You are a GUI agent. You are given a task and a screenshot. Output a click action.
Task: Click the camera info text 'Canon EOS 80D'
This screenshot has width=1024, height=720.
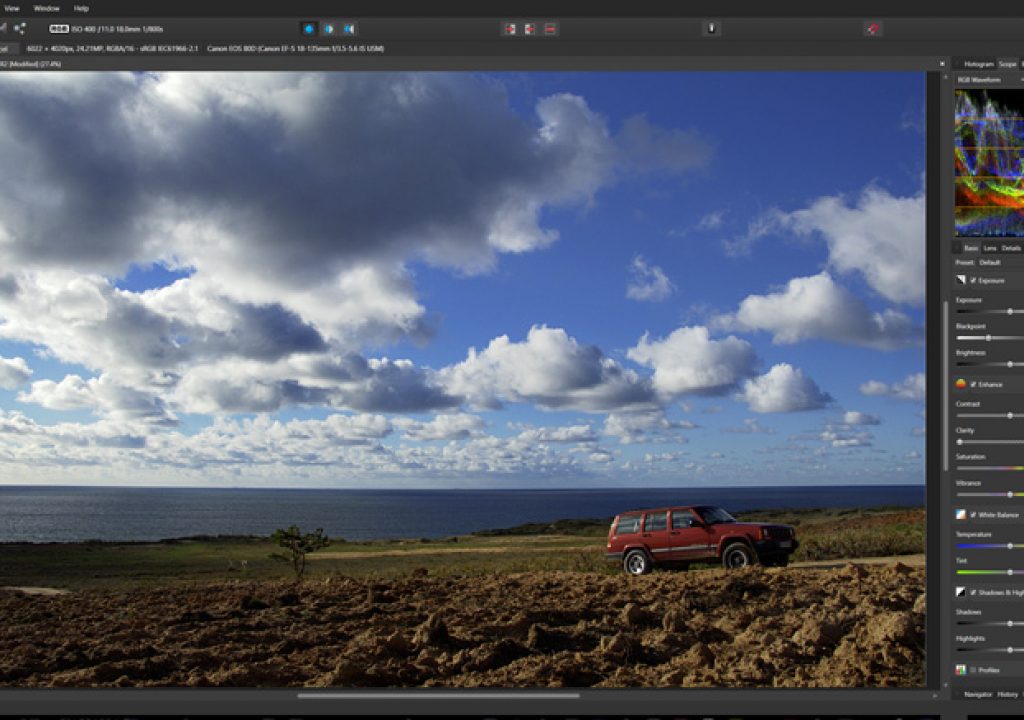(x=232, y=48)
